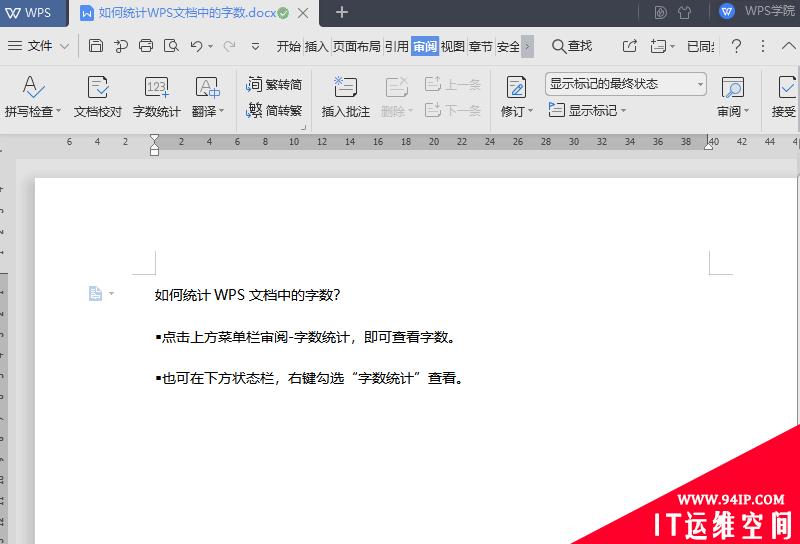Click the collaboration icon next to share
The height and width of the screenshot is (544, 800).
point(659,46)
